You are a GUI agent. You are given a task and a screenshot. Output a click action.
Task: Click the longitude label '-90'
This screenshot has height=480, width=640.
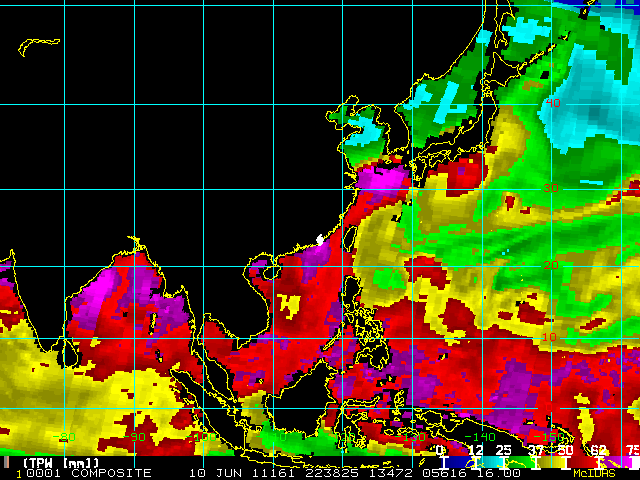click(x=134, y=437)
